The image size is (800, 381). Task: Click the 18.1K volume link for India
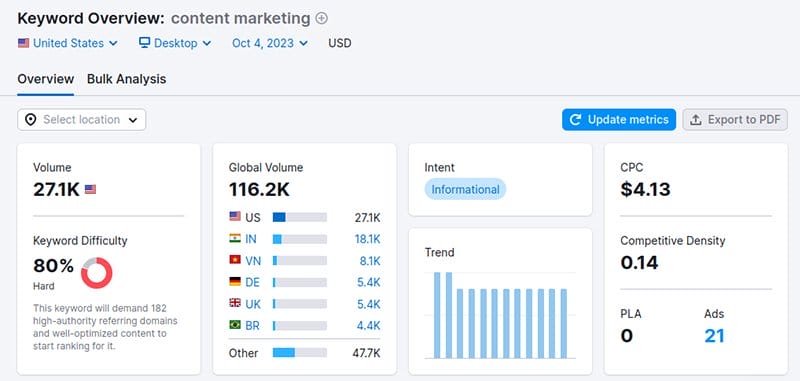pyautogui.click(x=367, y=239)
